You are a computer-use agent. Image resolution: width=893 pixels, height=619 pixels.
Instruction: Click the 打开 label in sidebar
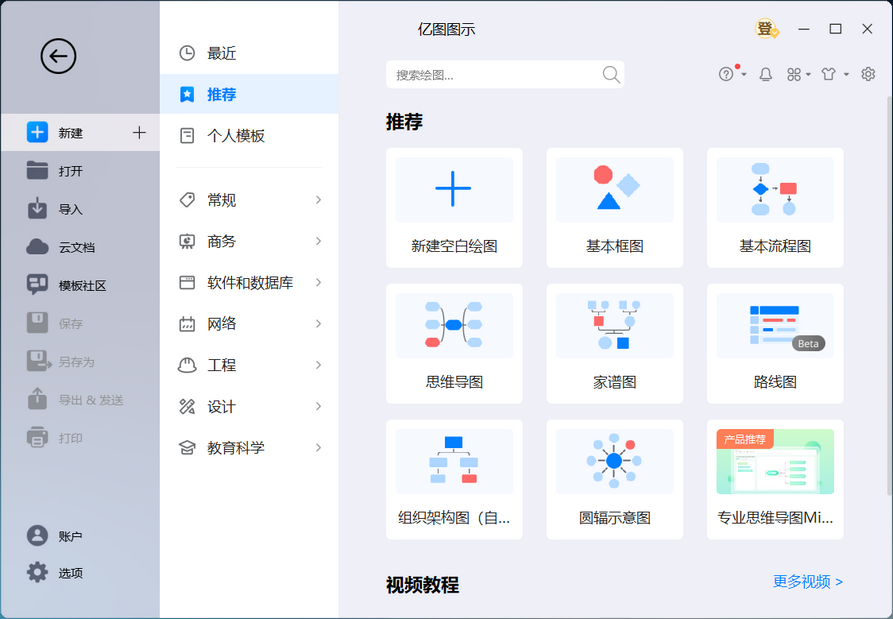coord(71,171)
